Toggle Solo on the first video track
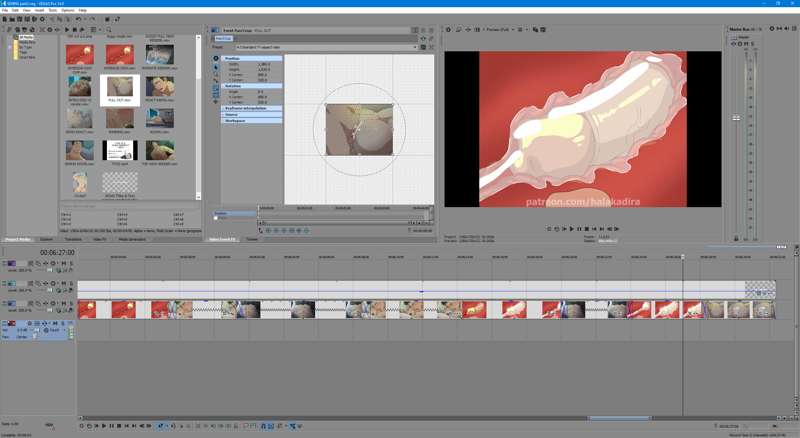The height and width of the screenshot is (438, 800). point(71,263)
